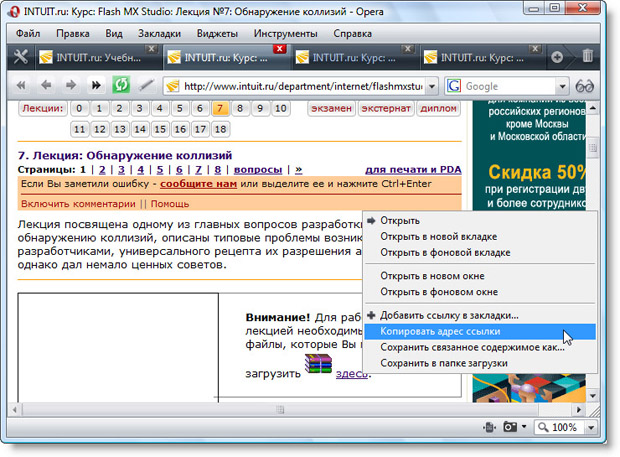Click the wand password icon
Screen dimensions: 620x457
(x=146, y=85)
